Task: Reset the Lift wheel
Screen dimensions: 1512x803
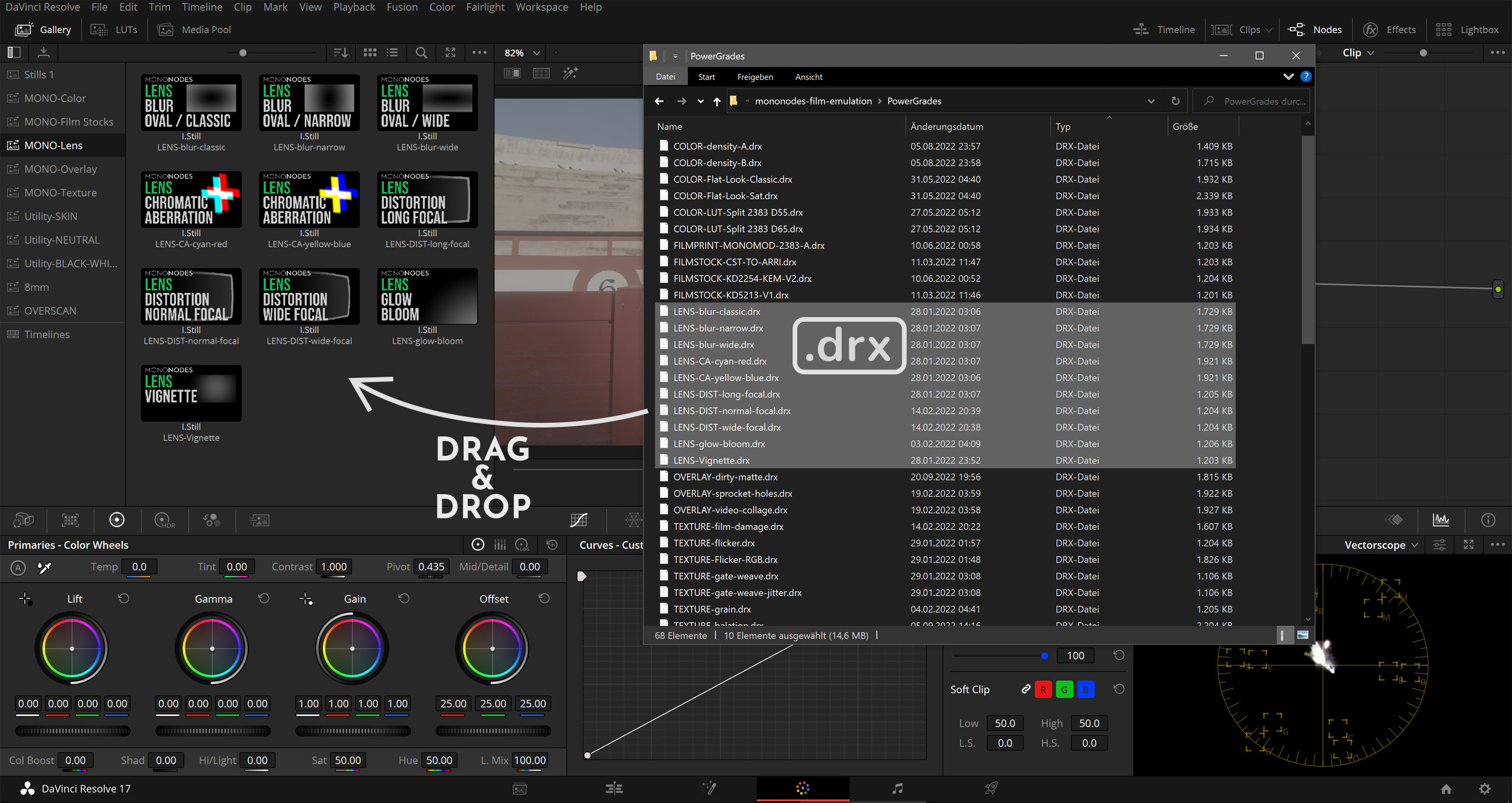Action: coord(123,599)
